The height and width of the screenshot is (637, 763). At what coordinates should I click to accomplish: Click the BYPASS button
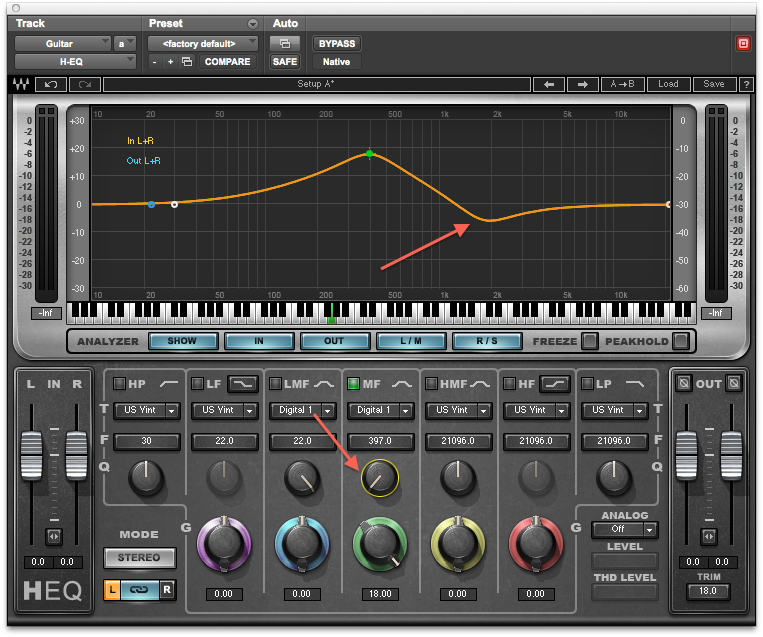337,44
